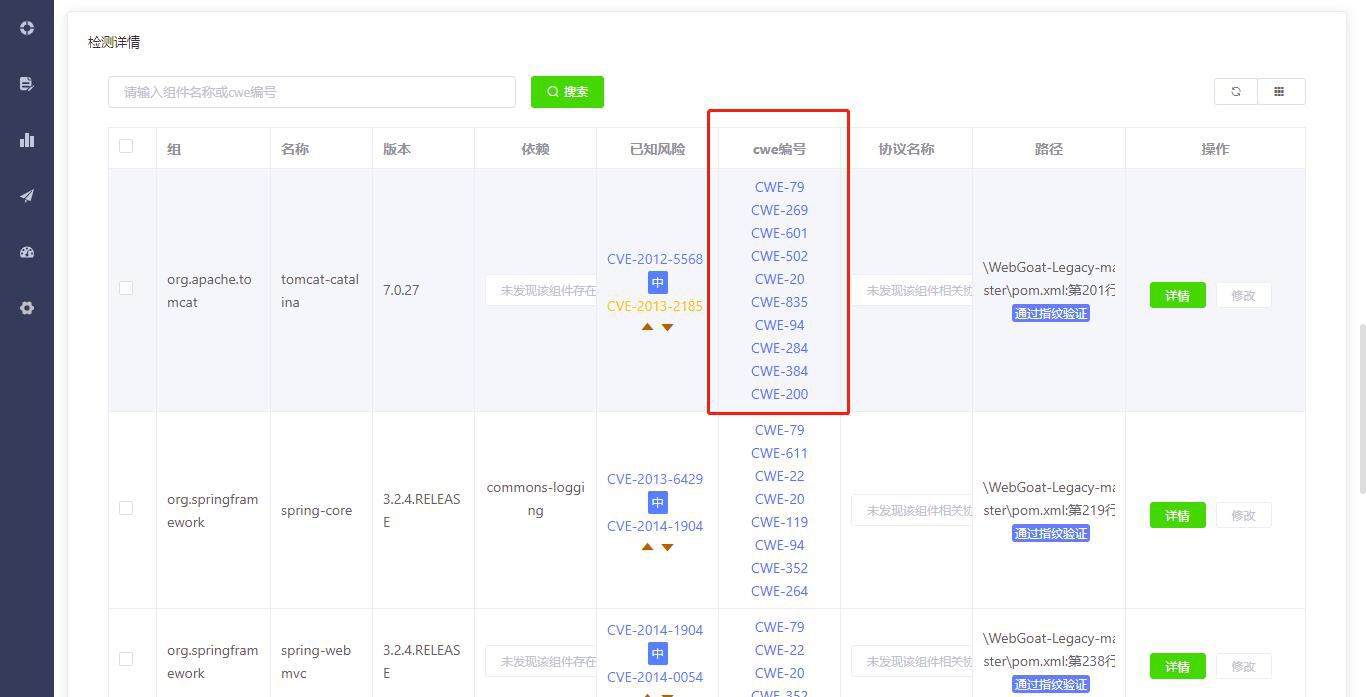Click version 7.0.27 cell
Image resolution: width=1366 pixels, height=697 pixels.
[x=401, y=290]
